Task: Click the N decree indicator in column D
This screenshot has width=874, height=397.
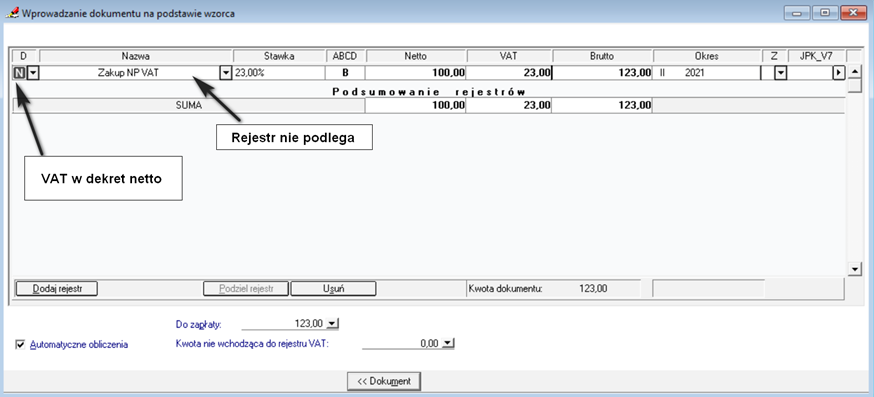Action: (x=19, y=73)
